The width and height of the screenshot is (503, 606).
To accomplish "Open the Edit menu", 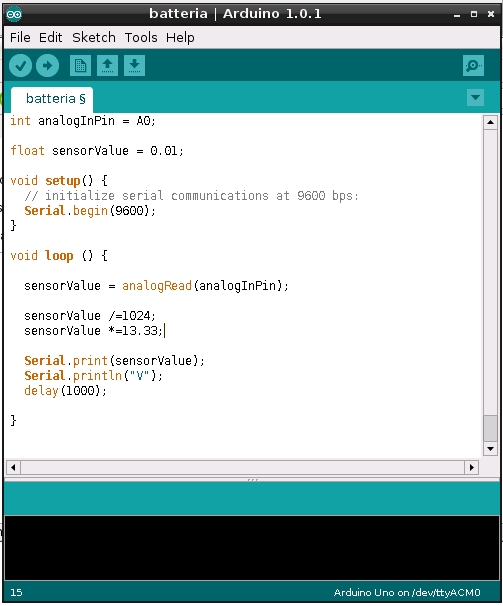I will pos(51,37).
